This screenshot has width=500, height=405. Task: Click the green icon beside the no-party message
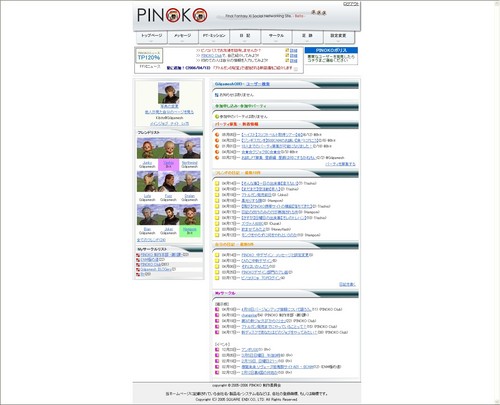[217, 117]
